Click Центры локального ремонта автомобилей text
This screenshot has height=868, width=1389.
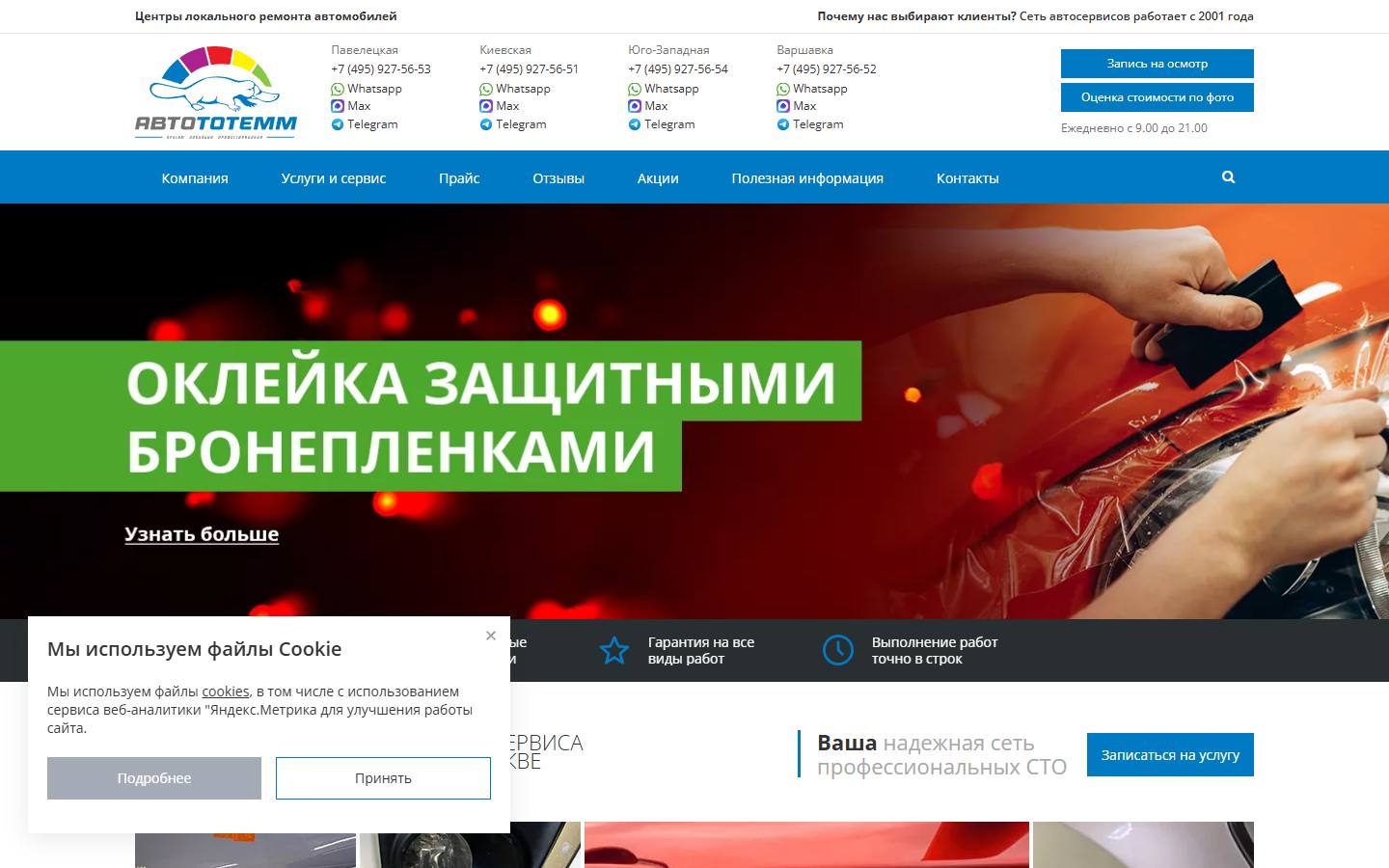click(x=266, y=16)
